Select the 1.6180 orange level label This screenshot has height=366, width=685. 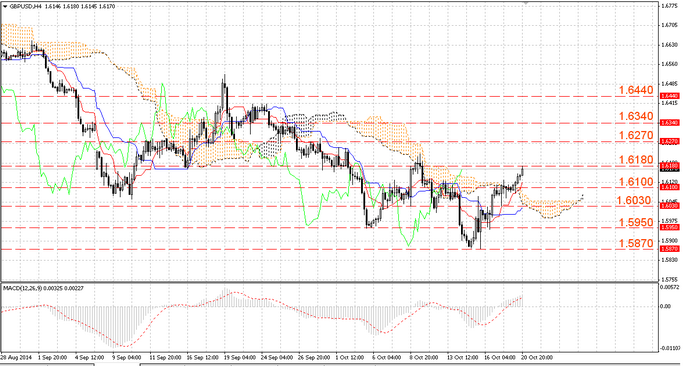[636, 160]
